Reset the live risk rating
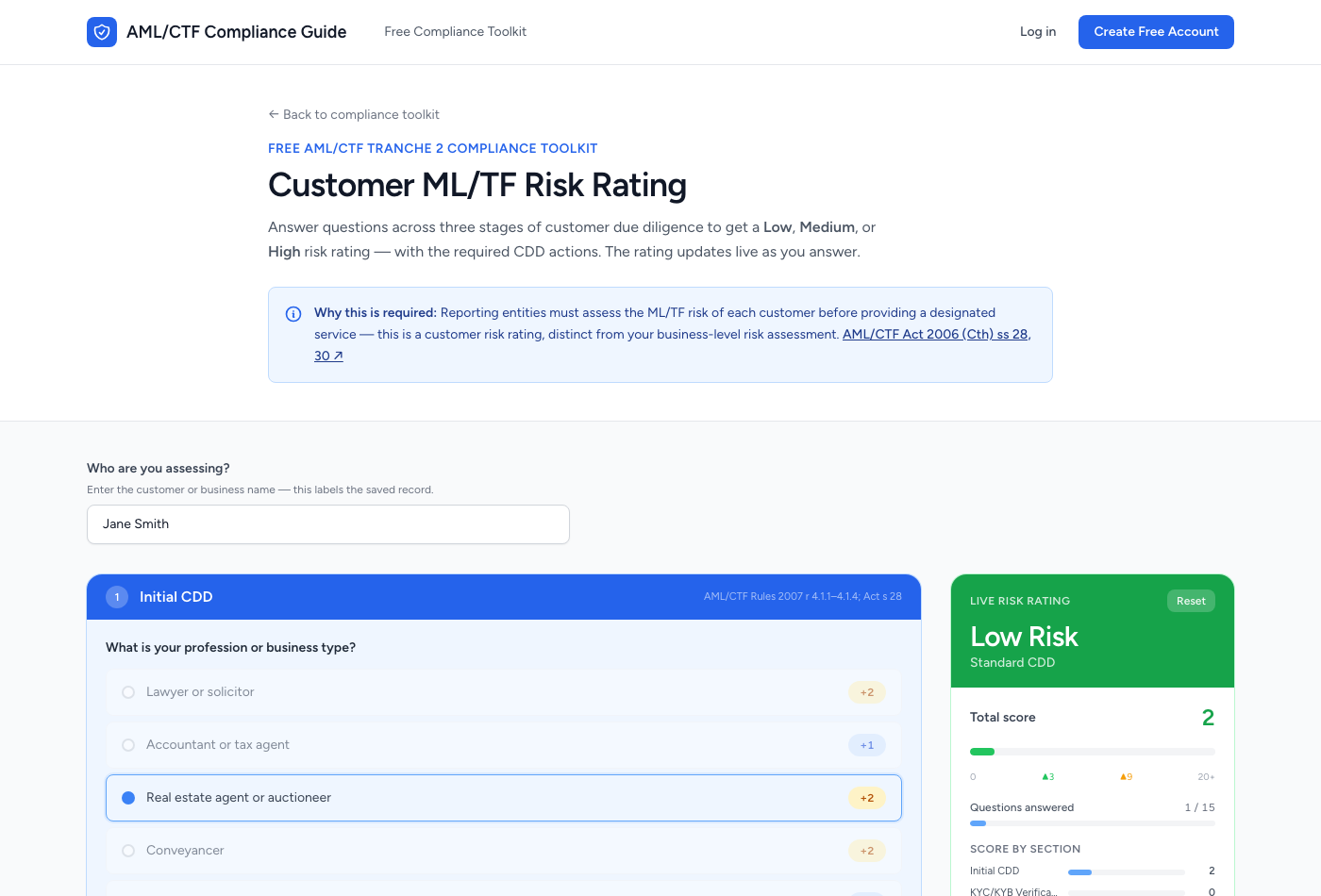 click(1191, 601)
